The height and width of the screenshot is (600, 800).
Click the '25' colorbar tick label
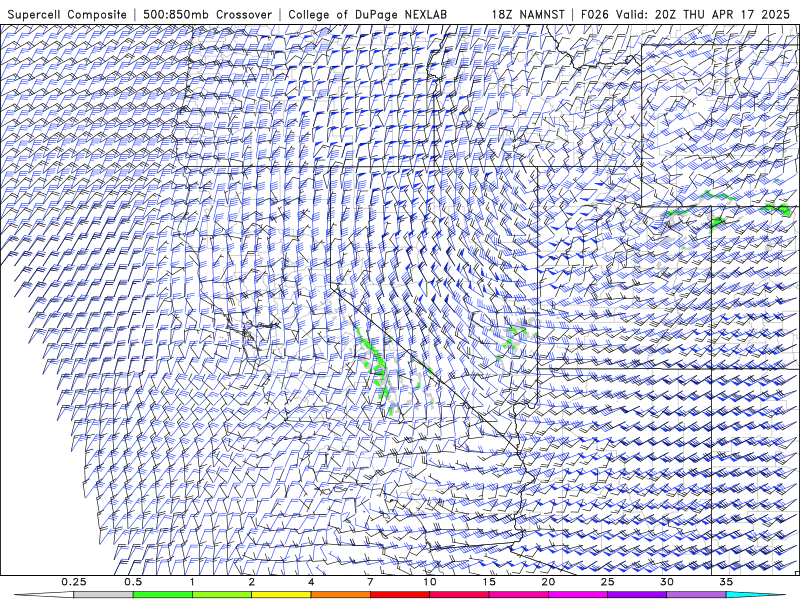pyautogui.click(x=607, y=582)
